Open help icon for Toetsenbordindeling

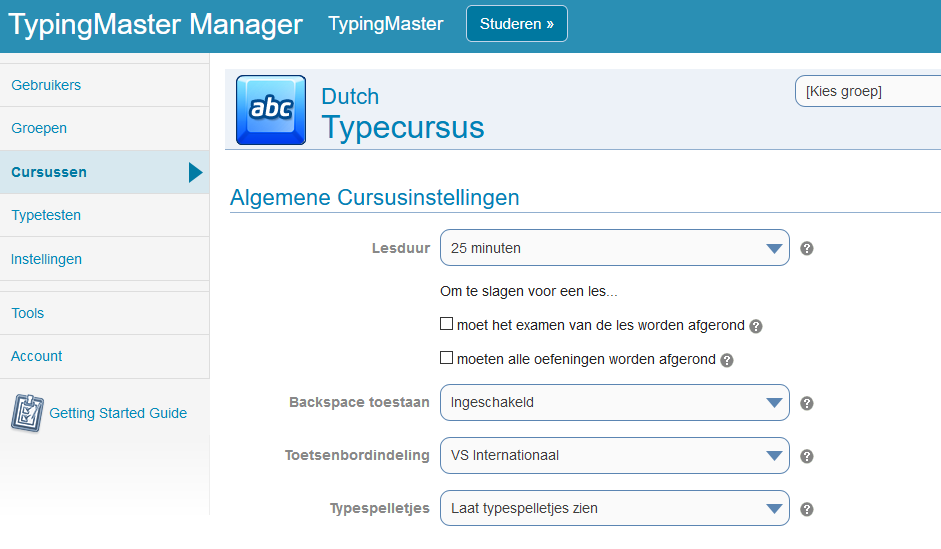(807, 457)
